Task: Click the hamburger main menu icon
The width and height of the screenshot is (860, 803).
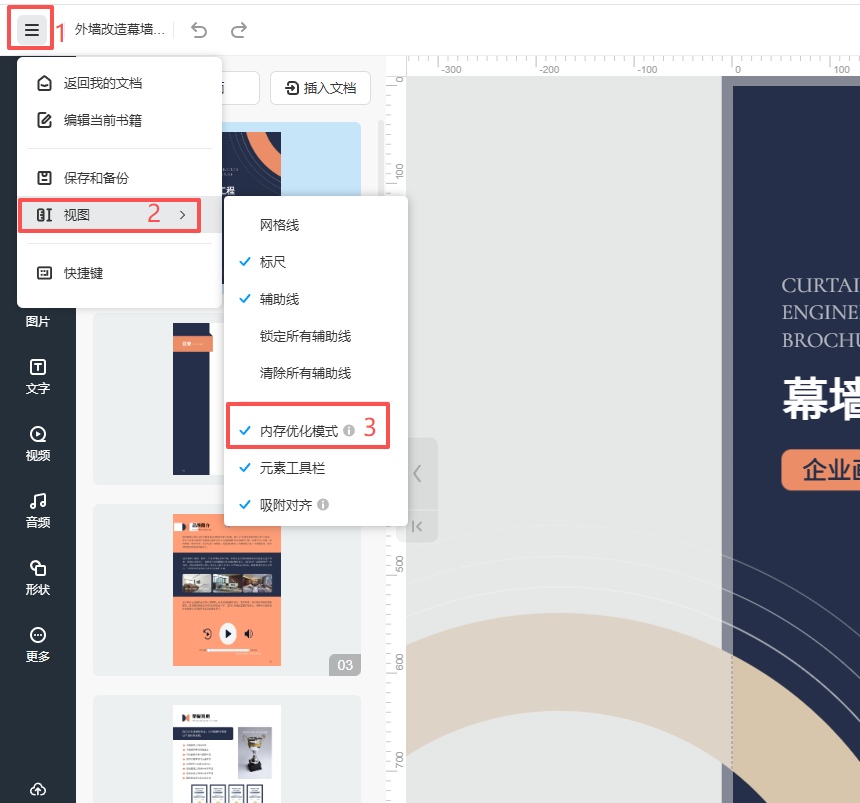Action: [32, 30]
